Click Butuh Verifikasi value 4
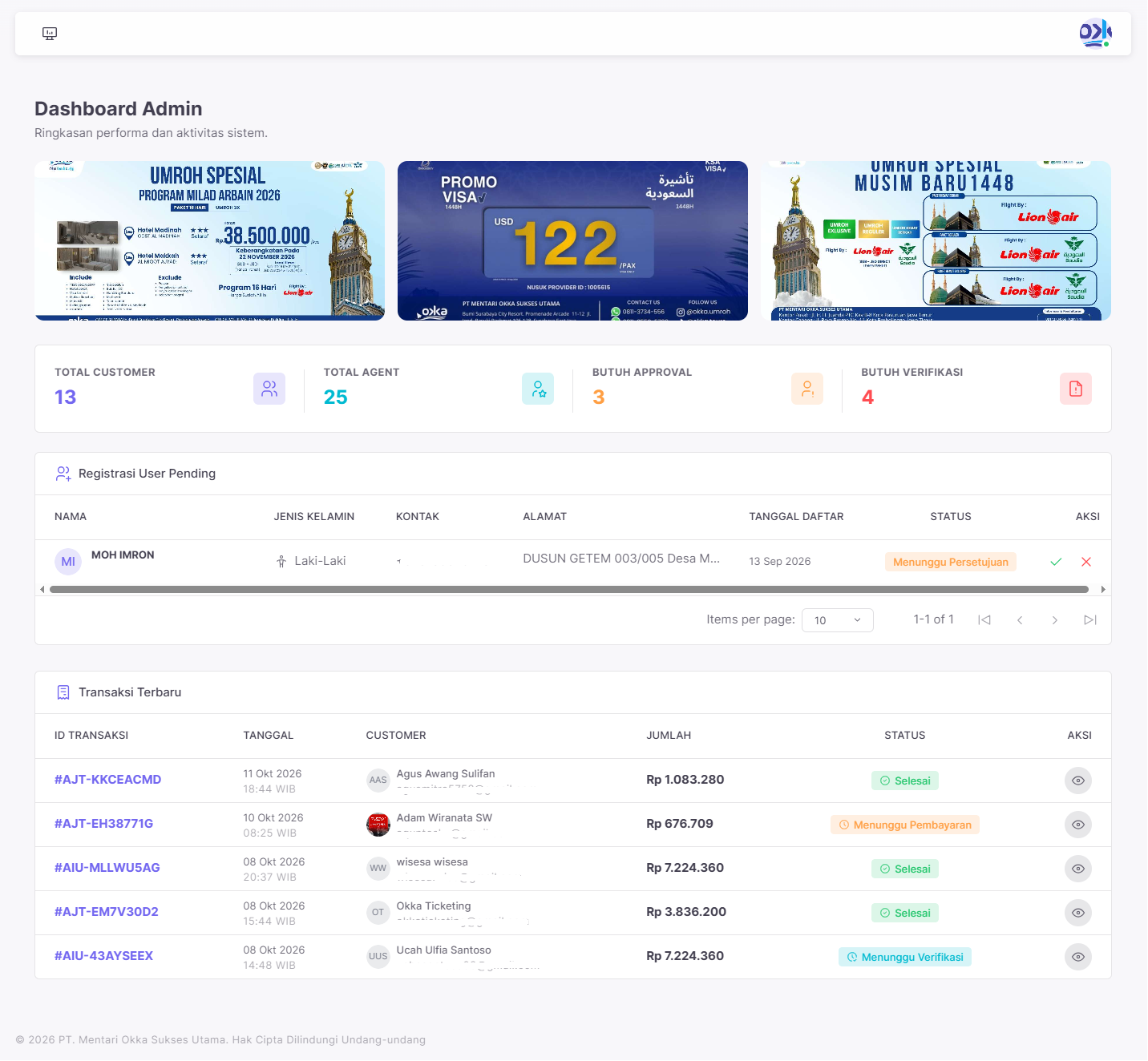The height and width of the screenshot is (1061, 1148). [x=867, y=397]
